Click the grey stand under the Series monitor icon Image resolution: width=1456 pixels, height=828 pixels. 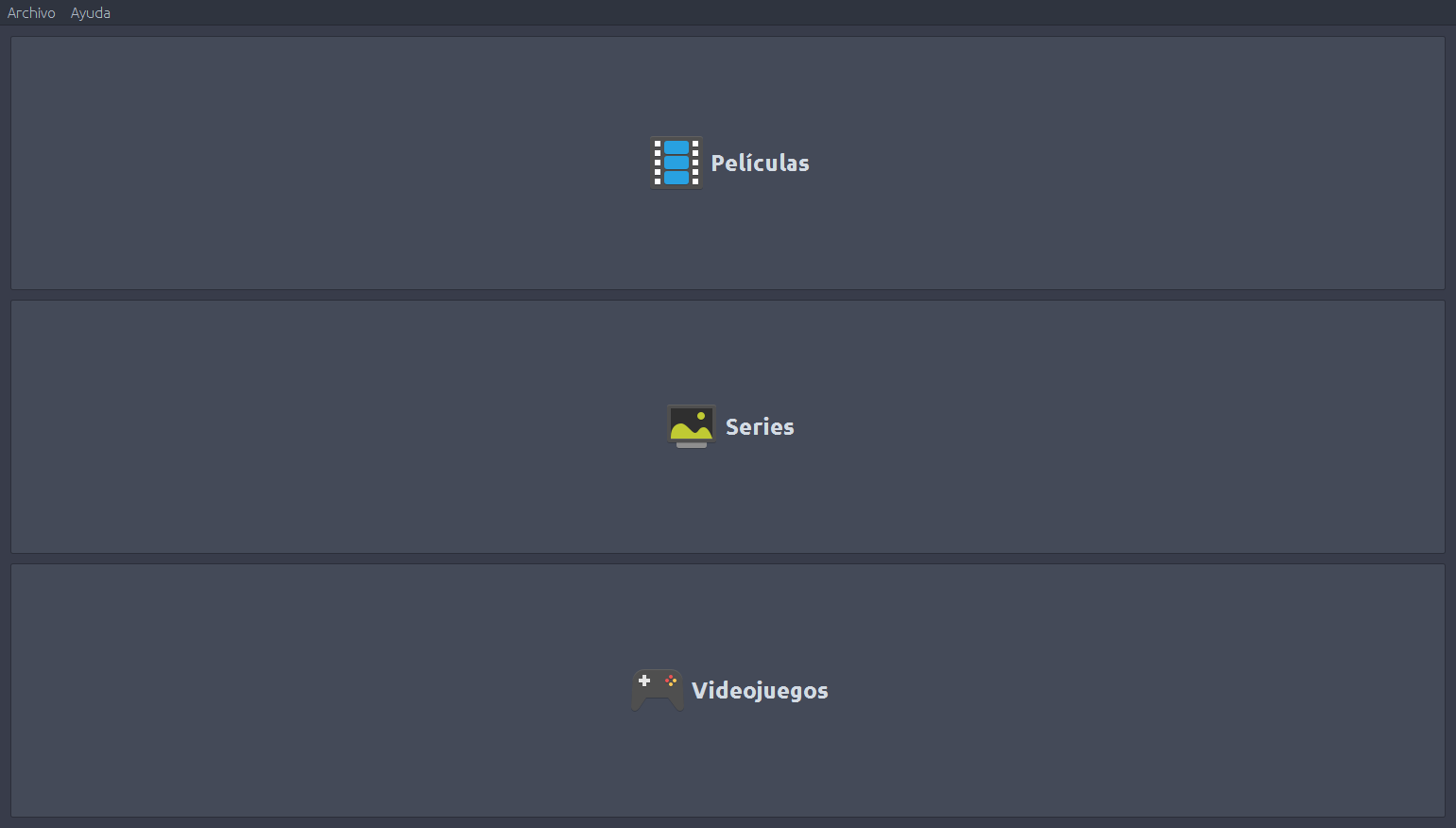tap(692, 445)
